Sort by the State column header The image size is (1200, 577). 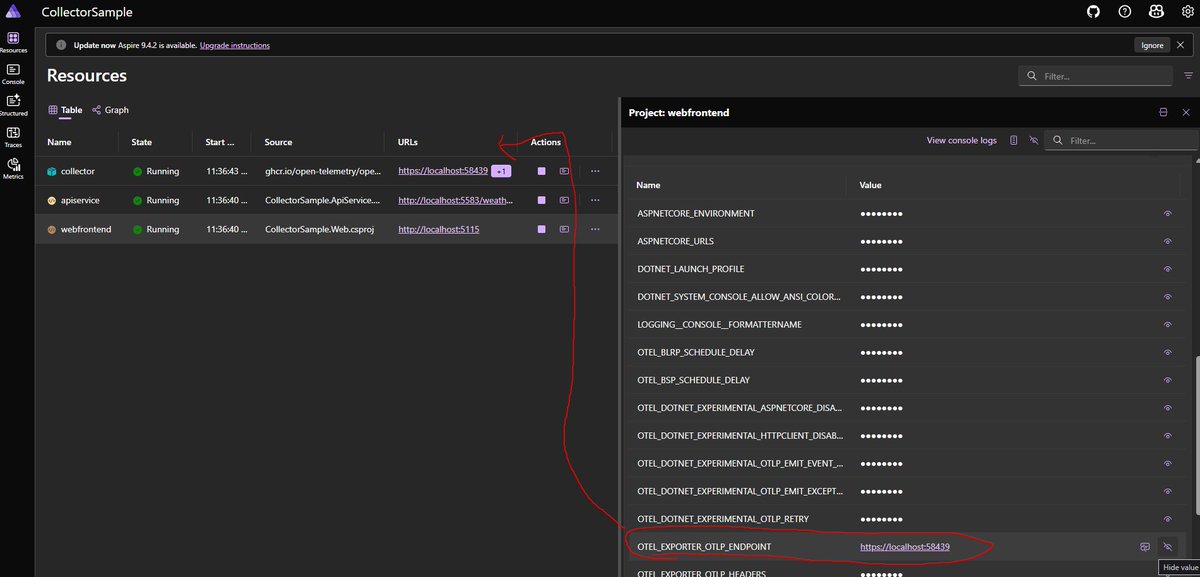click(x=142, y=142)
